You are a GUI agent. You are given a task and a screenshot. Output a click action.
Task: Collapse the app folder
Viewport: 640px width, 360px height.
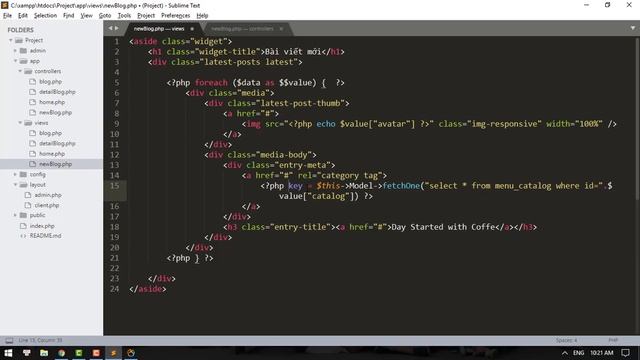point(16,61)
